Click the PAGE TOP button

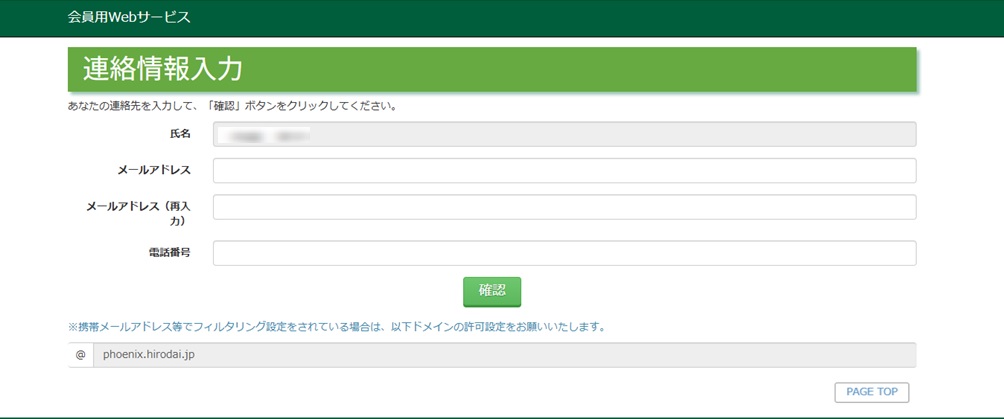(871, 392)
